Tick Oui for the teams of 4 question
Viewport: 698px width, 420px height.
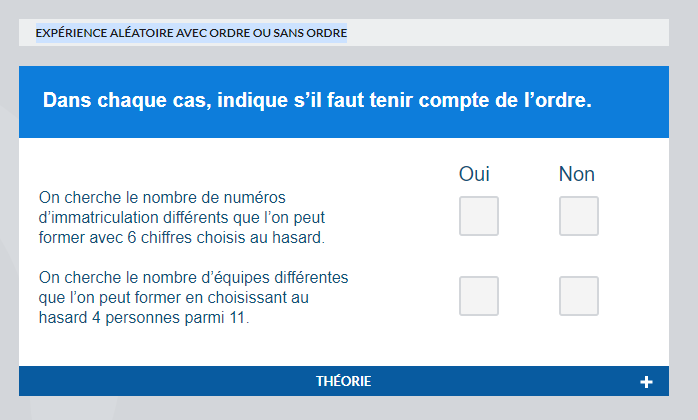478,296
